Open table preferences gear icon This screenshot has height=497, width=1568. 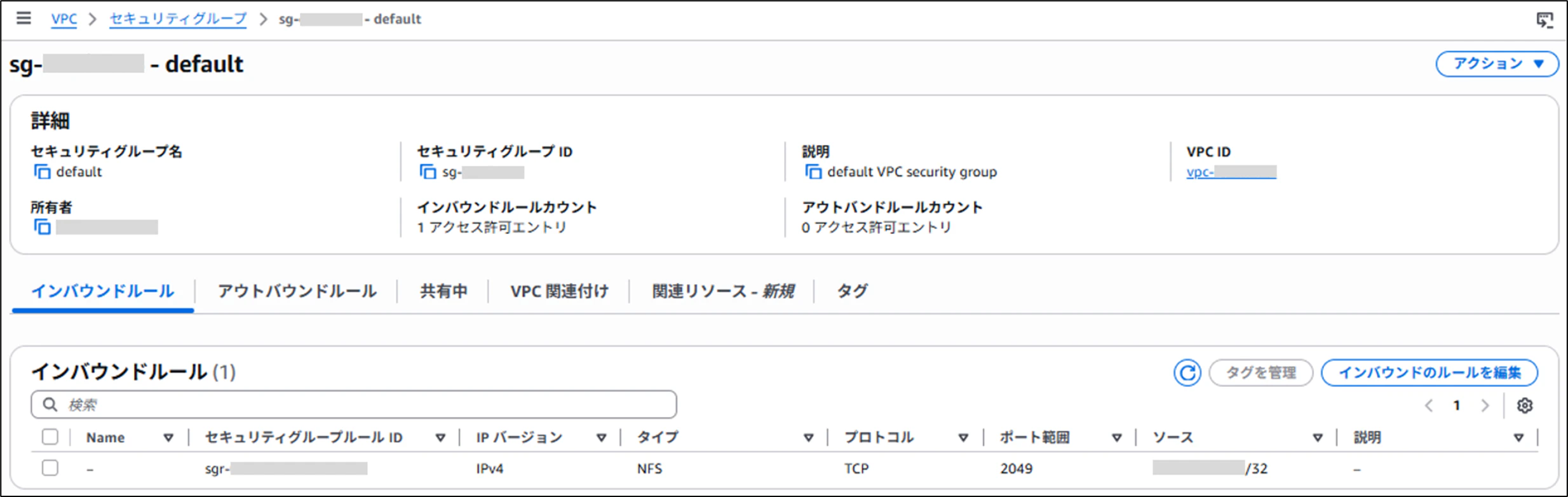click(x=1524, y=405)
